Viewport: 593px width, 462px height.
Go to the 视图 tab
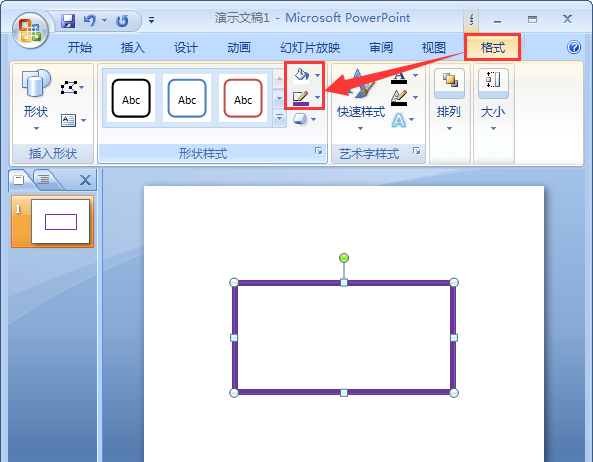(434, 48)
